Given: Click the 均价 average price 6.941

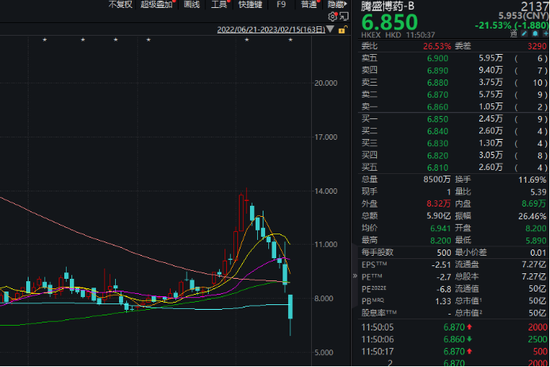Looking at the screenshot, I should [440, 228].
